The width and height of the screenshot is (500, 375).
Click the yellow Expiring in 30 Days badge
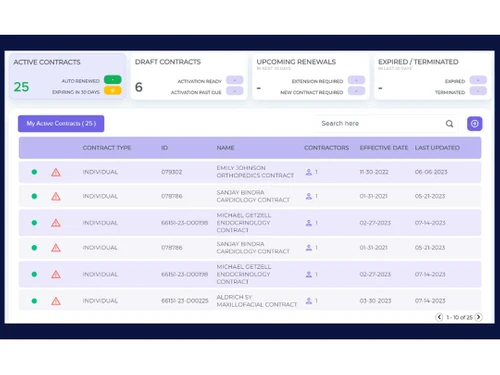pos(113,90)
